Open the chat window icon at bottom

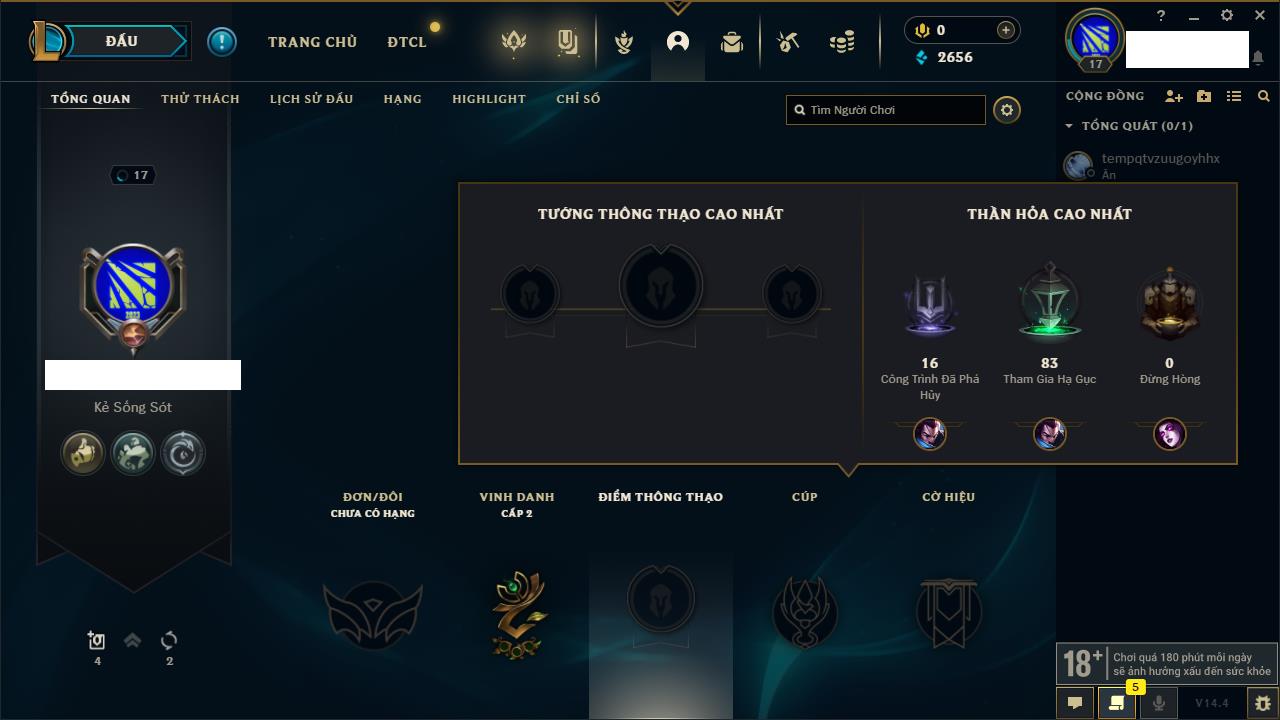[x=1075, y=703]
